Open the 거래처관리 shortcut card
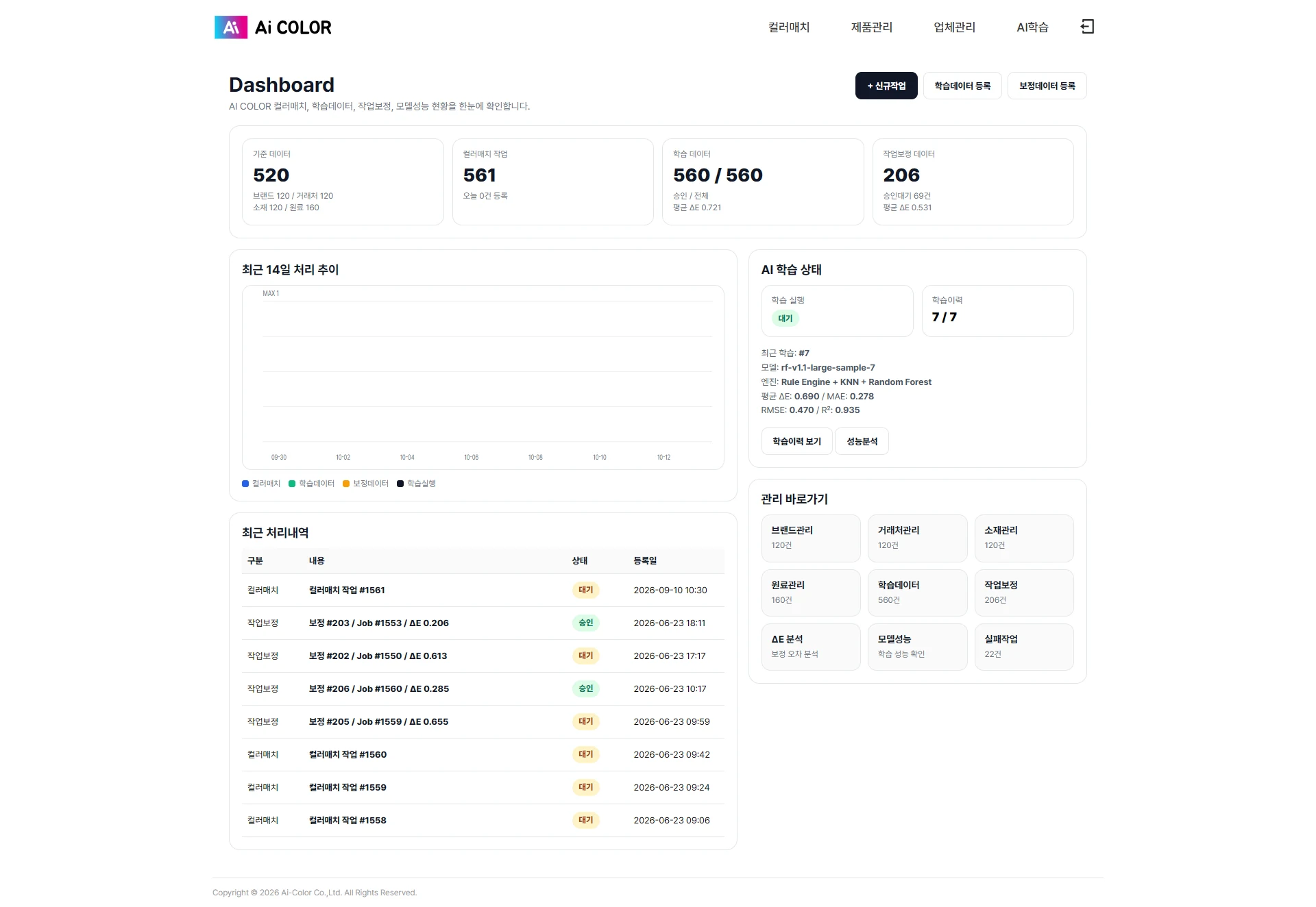The width and height of the screenshot is (1316, 907). pyautogui.click(x=917, y=538)
